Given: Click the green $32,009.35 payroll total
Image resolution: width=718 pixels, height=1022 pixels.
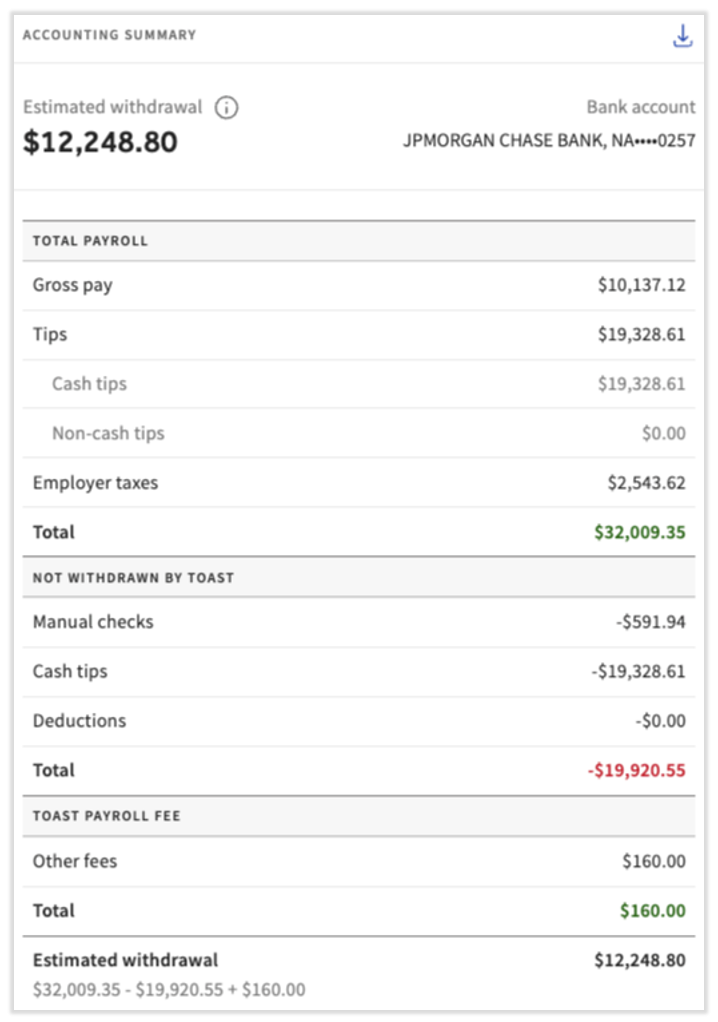Looking at the screenshot, I should 640,532.
